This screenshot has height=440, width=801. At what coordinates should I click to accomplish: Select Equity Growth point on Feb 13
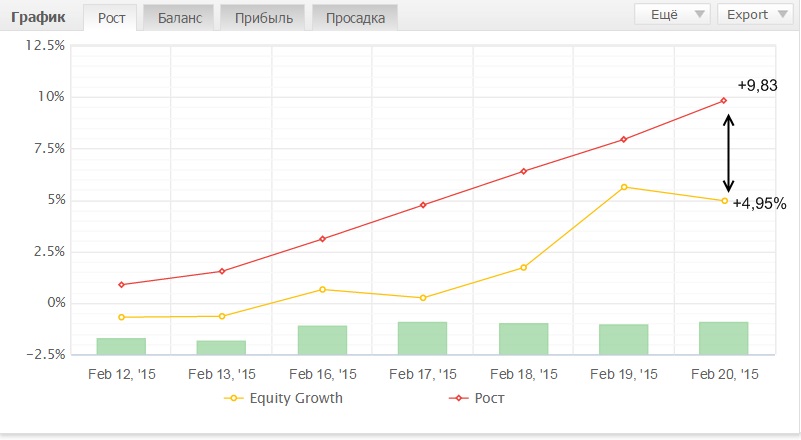tap(222, 316)
